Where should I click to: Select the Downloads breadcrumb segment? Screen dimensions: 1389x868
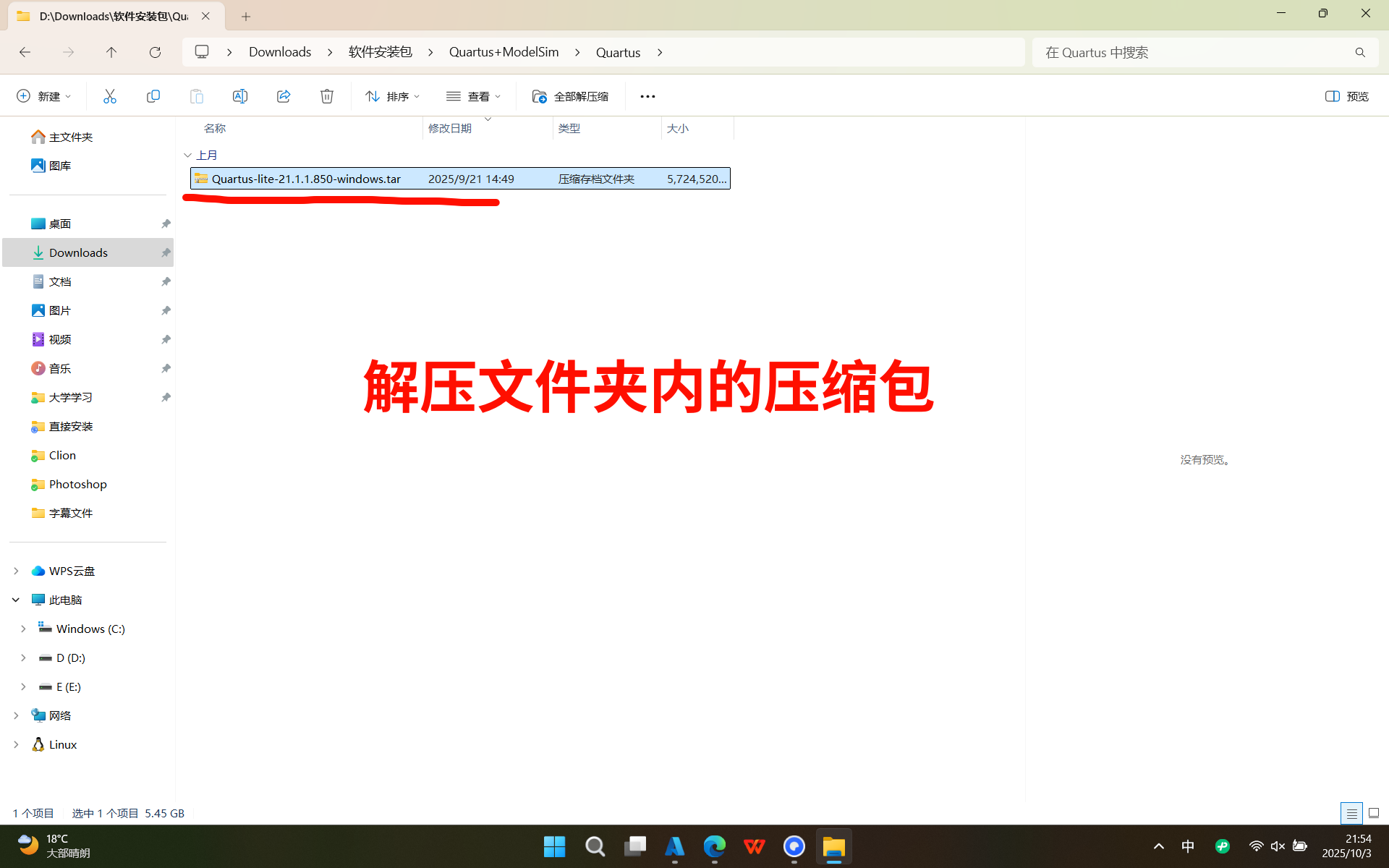click(280, 52)
